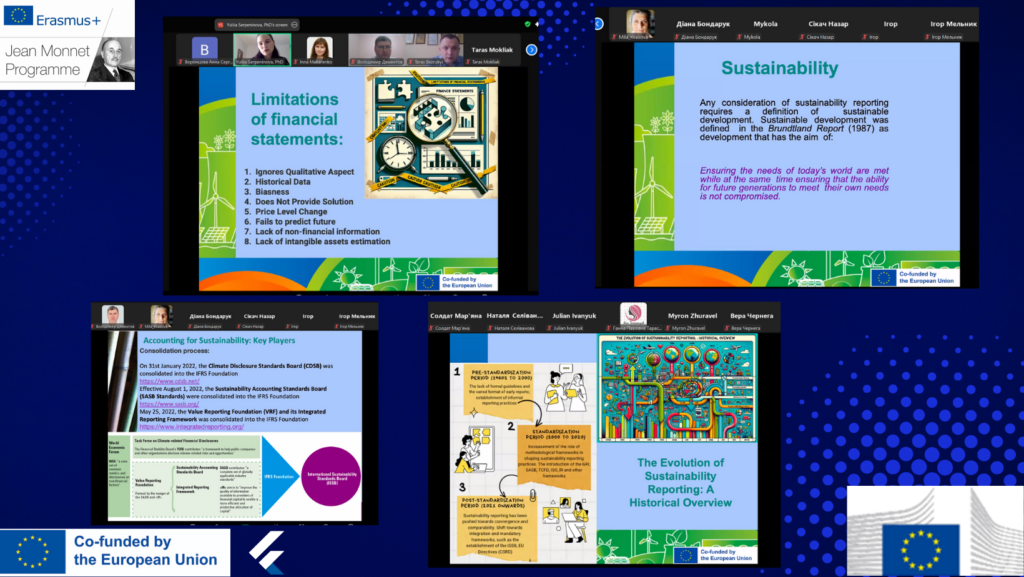1024x577 pixels.
Task: Select Наталя Селіванова tile in the Evolution window
Action: [x=515, y=317]
